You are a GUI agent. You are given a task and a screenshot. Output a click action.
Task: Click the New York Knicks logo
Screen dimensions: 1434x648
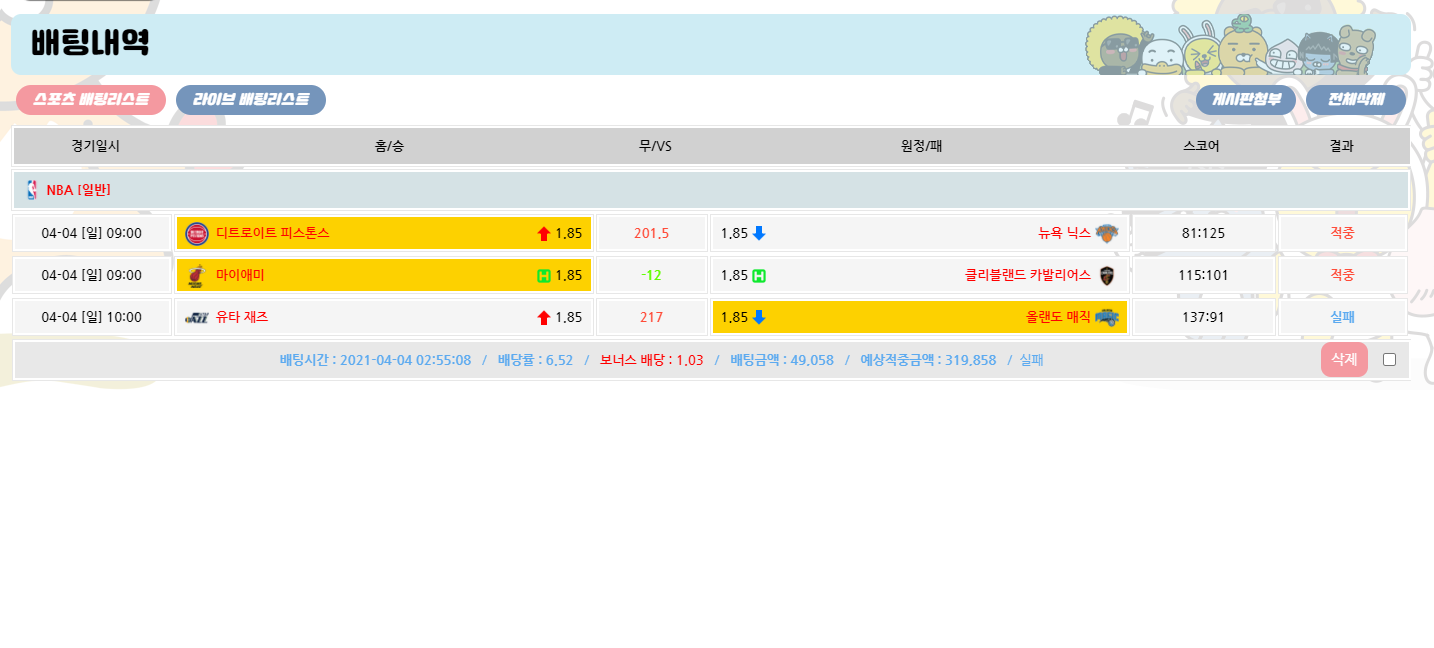[1106, 234]
